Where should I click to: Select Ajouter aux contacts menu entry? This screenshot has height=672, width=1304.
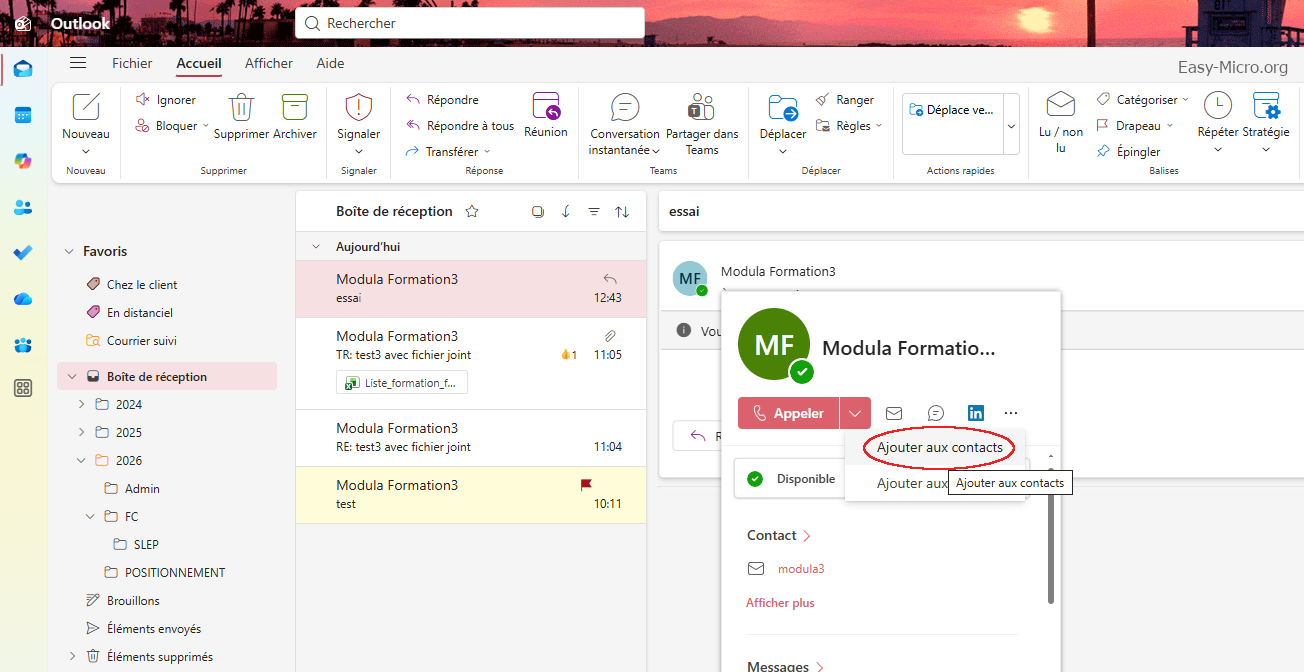tap(939, 448)
